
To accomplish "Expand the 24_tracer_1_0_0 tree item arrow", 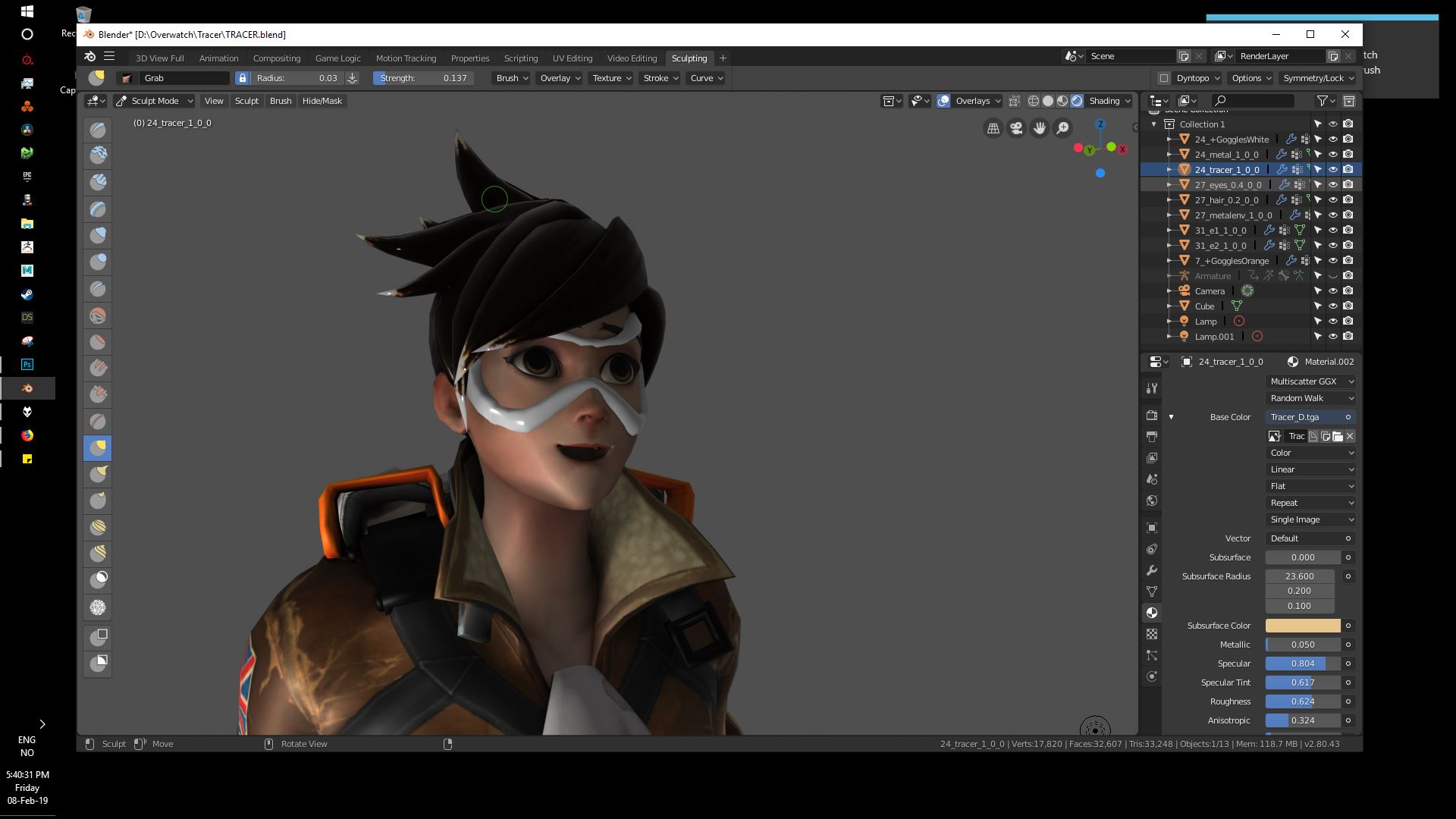I will [x=1169, y=170].
